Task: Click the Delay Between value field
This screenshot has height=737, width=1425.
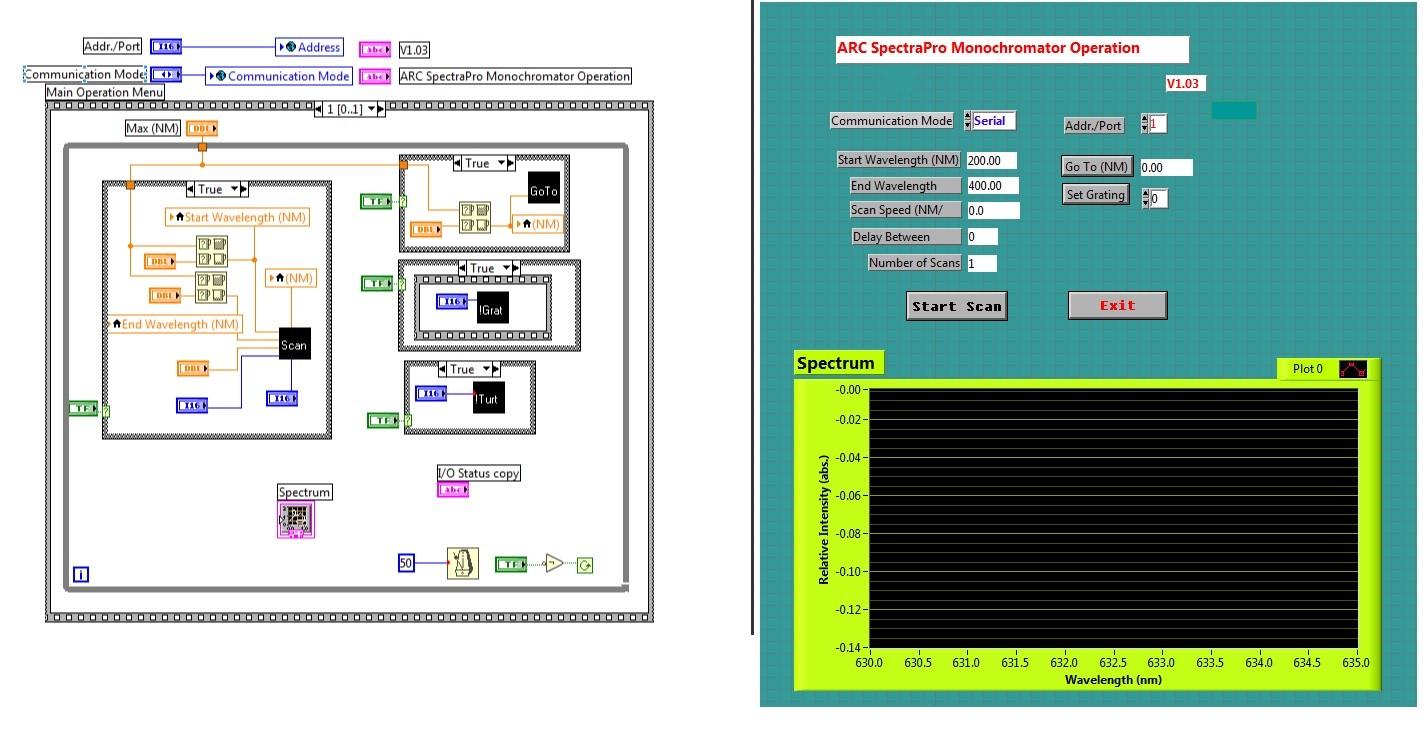Action: [981, 237]
